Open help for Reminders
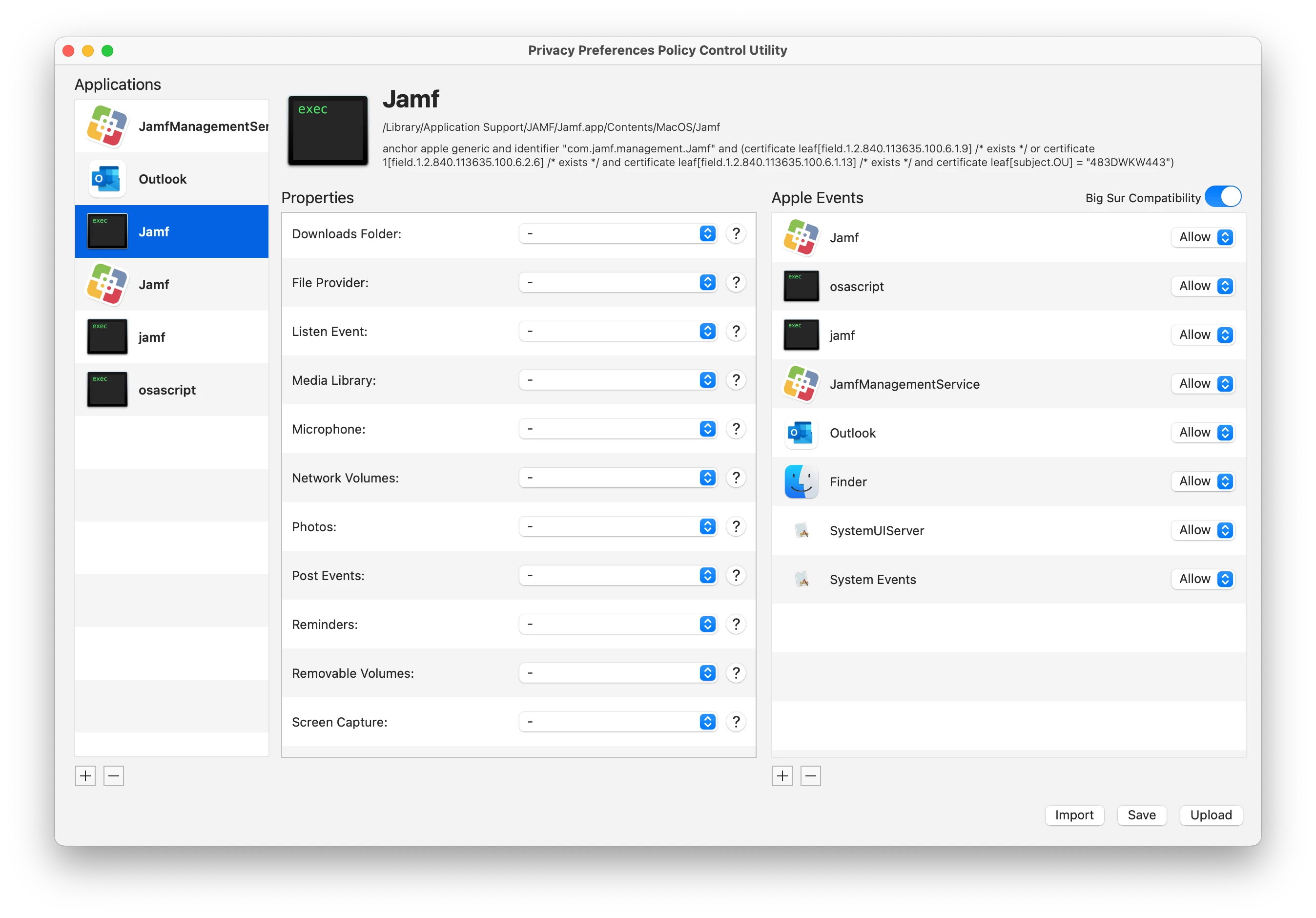 pyautogui.click(x=736, y=624)
